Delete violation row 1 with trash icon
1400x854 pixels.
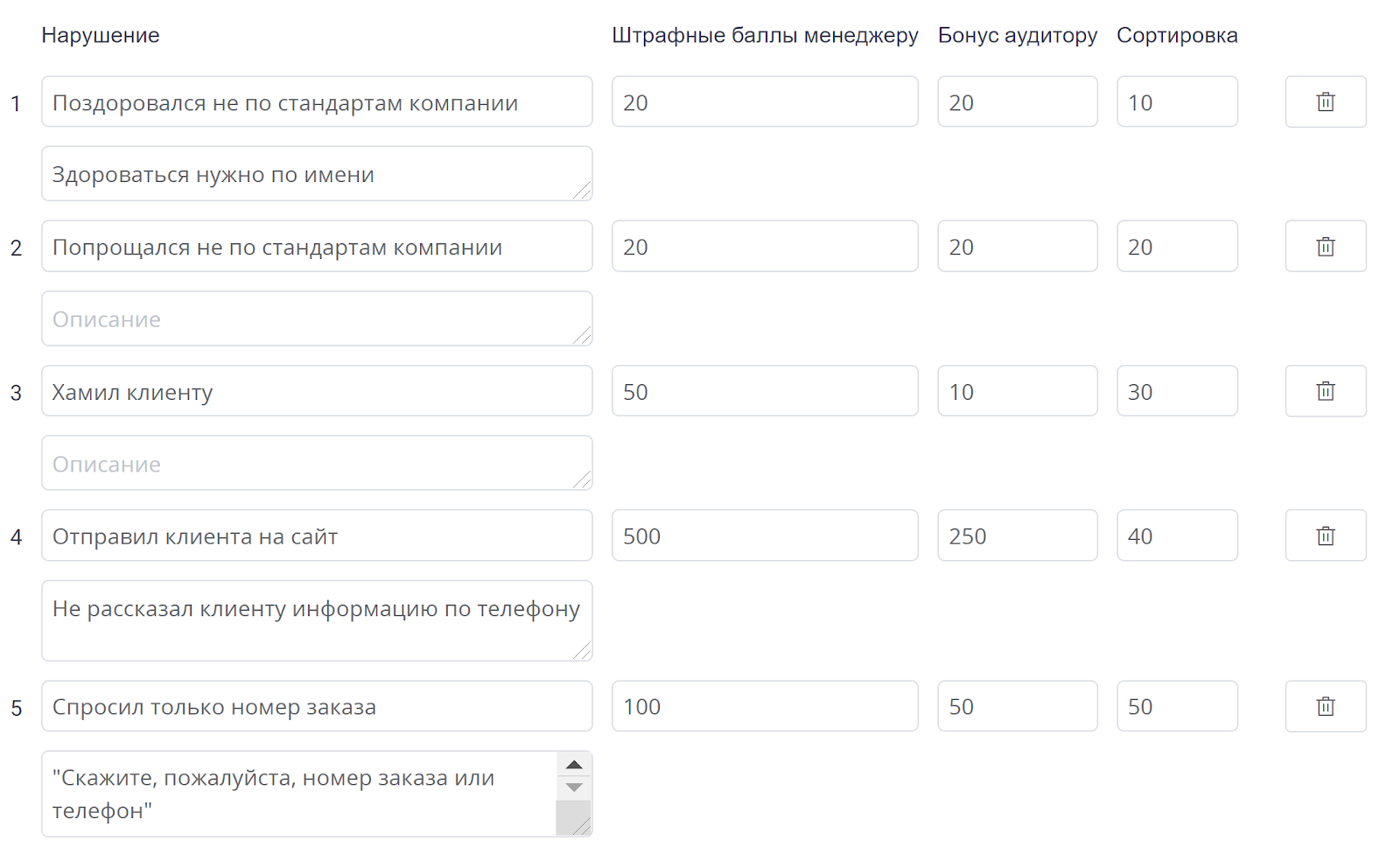click(1325, 101)
